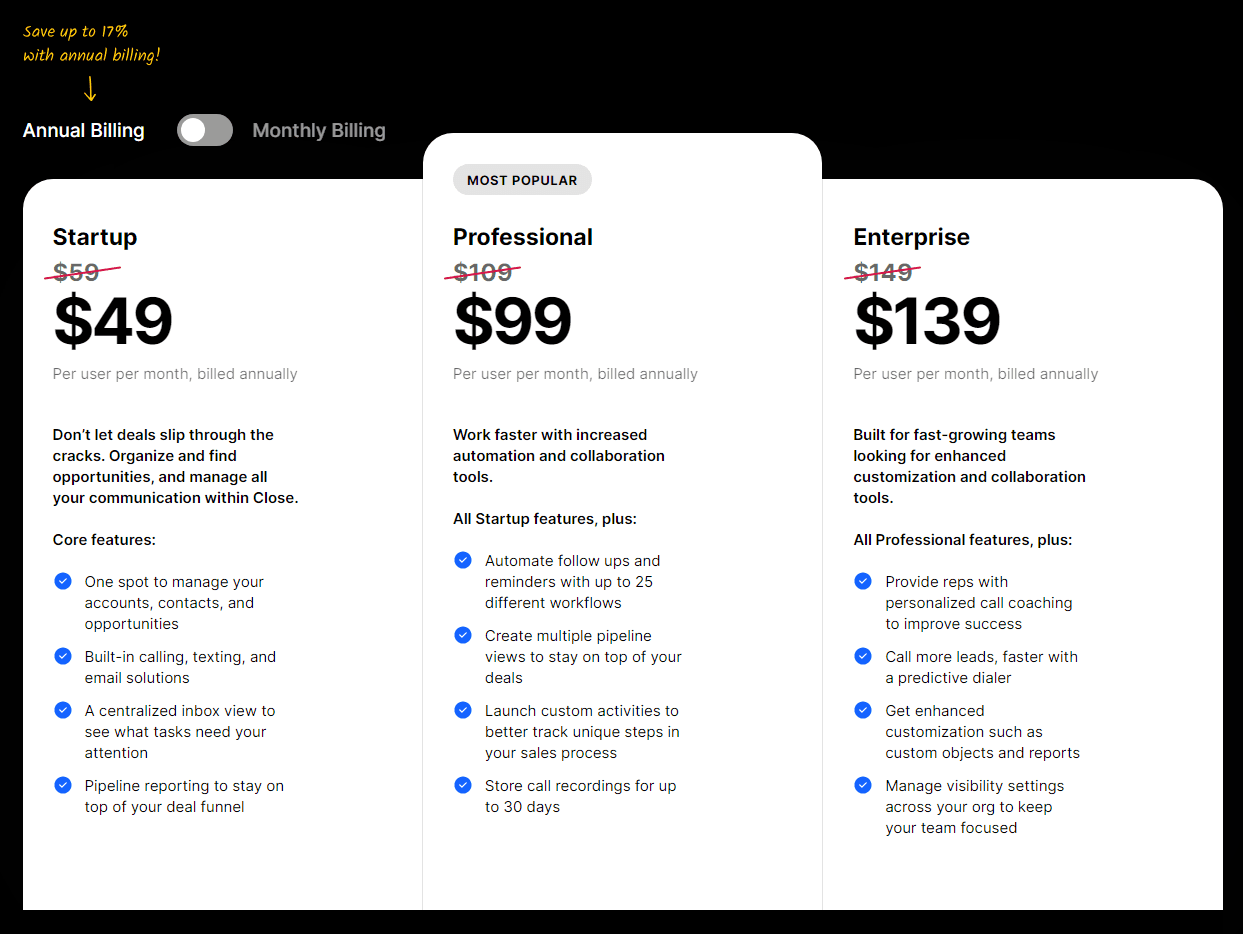This screenshot has height=934, width=1243.
Task: Select the 'Annual Billing' label
Action: pos(83,130)
